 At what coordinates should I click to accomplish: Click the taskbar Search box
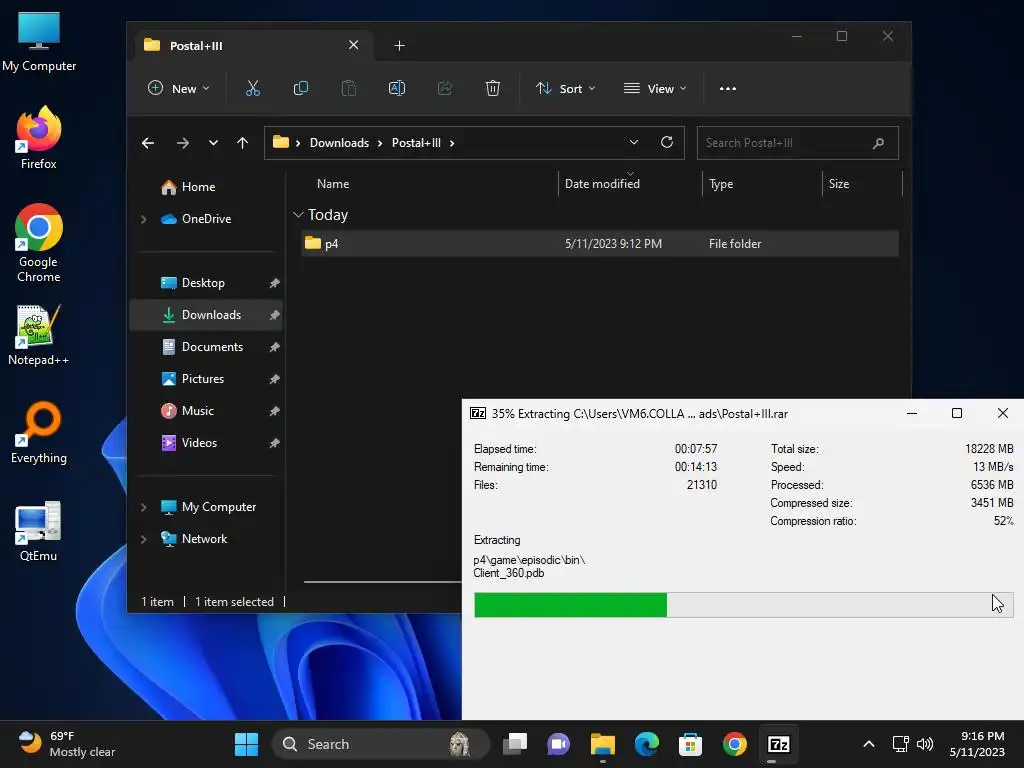(379, 744)
